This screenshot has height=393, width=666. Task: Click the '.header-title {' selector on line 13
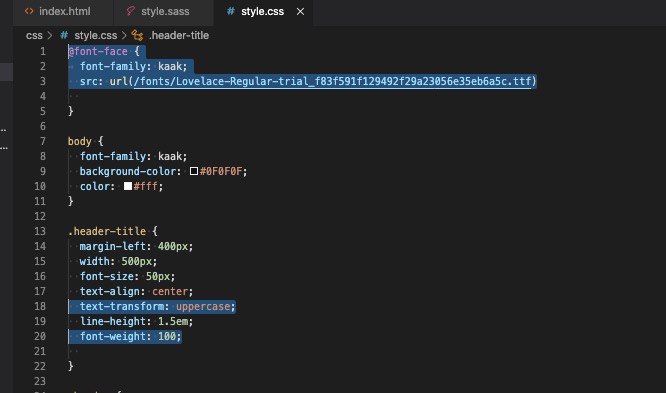tap(113, 231)
